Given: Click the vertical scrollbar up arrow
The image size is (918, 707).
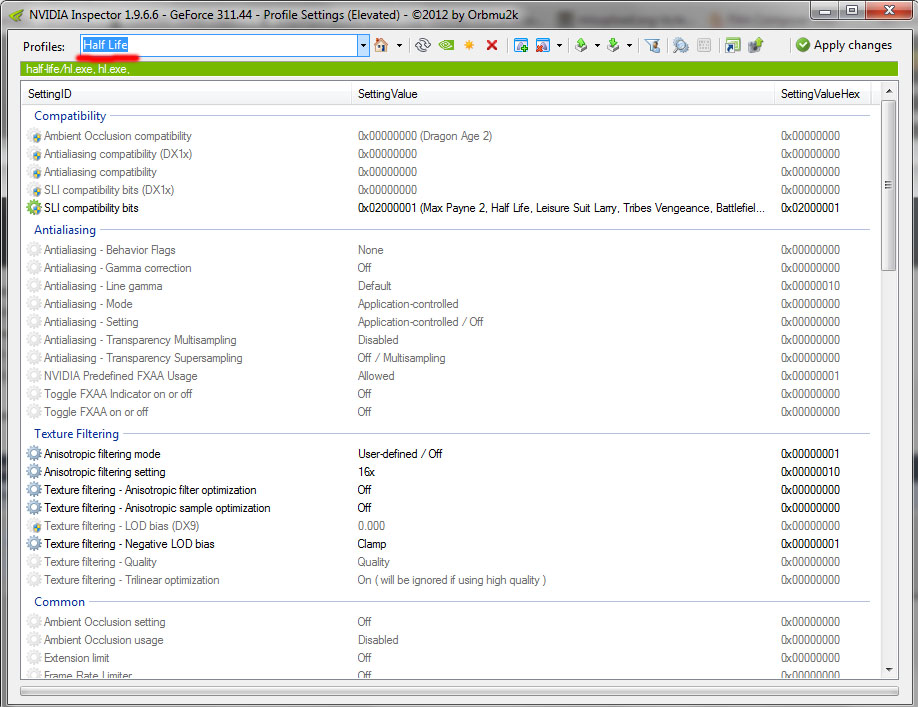Looking at the screenshot, I should [889, 91].
